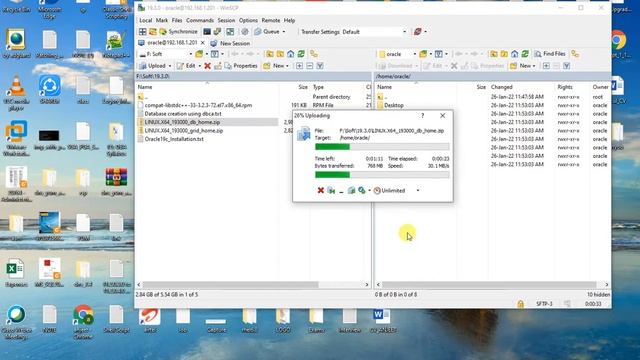Select Oracle19c_Installation.txt file
The width and height of the screenshot is (640, 360).
[174, 139]
